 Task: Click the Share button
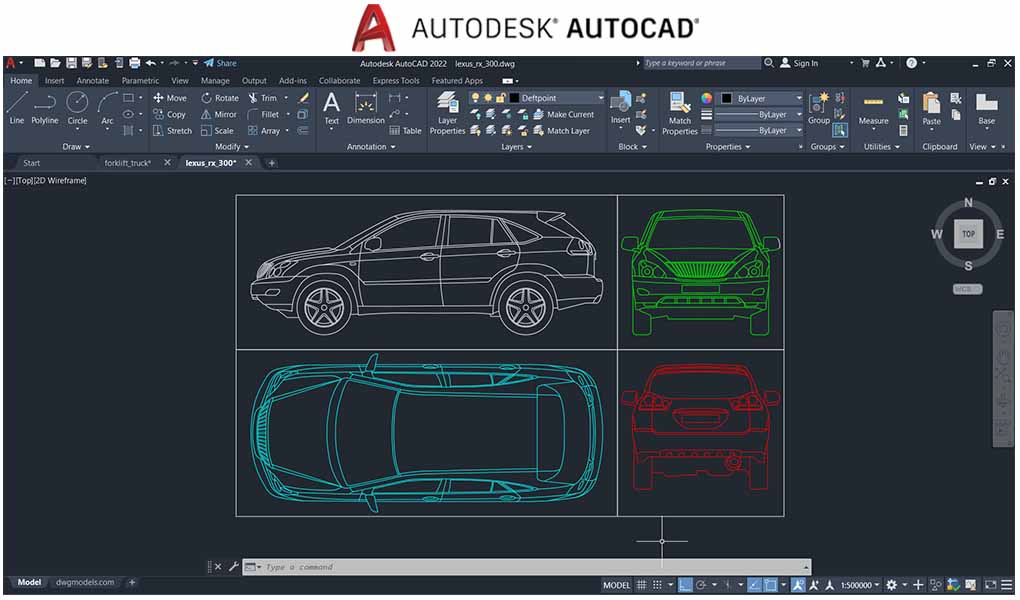(220, 63)
